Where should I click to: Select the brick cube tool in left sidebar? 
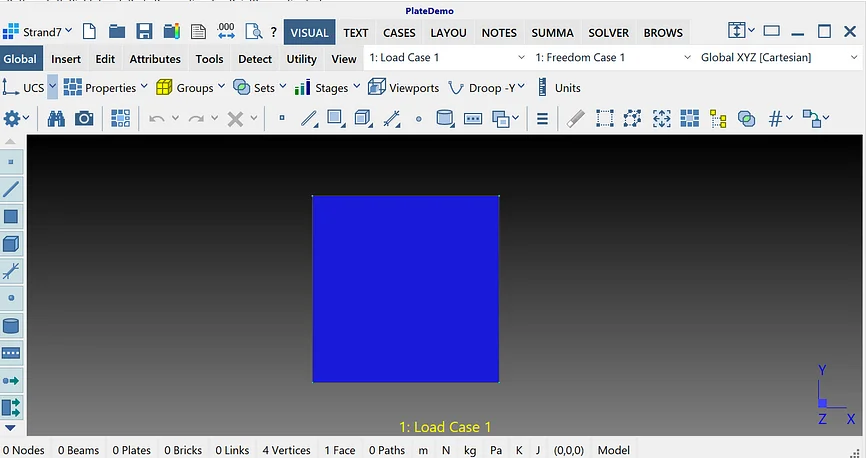[x=11, y=244]
